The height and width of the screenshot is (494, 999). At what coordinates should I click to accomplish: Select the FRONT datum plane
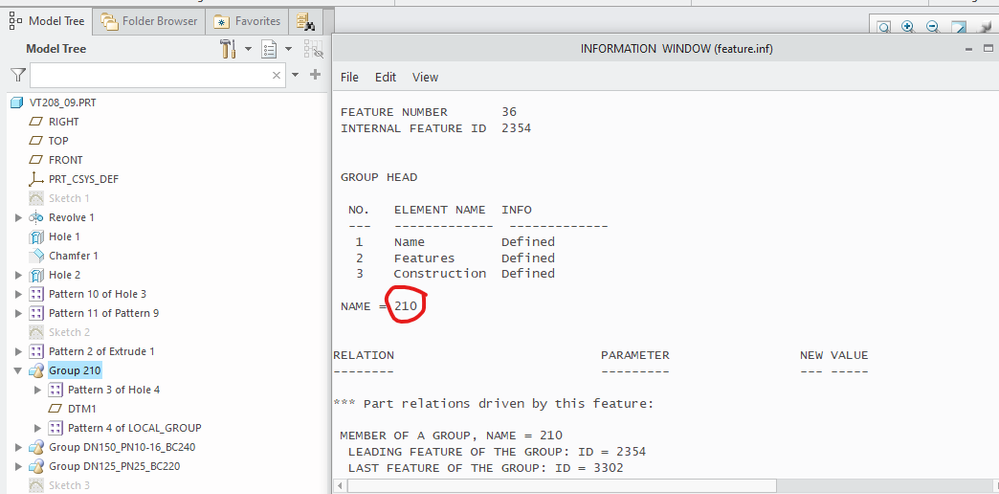pos(66,160)
